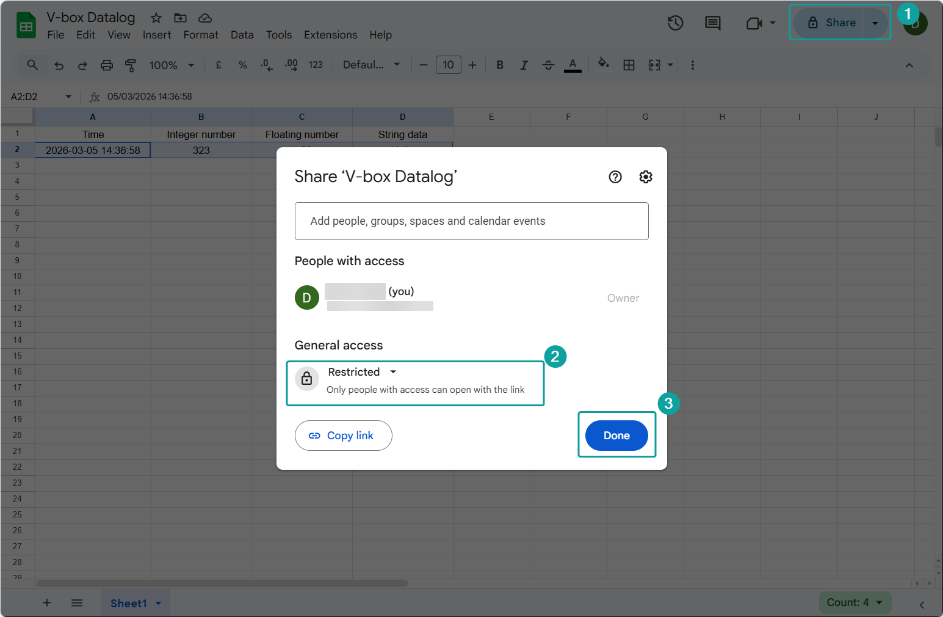Star the V-box Datalog document
The height and width of the screenshot is (617, 943).
point(156,18)
